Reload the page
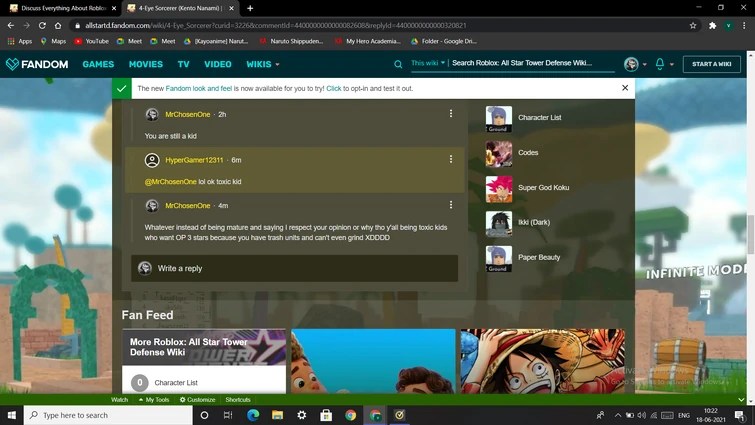The image size is (755, 425). click(x=42, y=25)
